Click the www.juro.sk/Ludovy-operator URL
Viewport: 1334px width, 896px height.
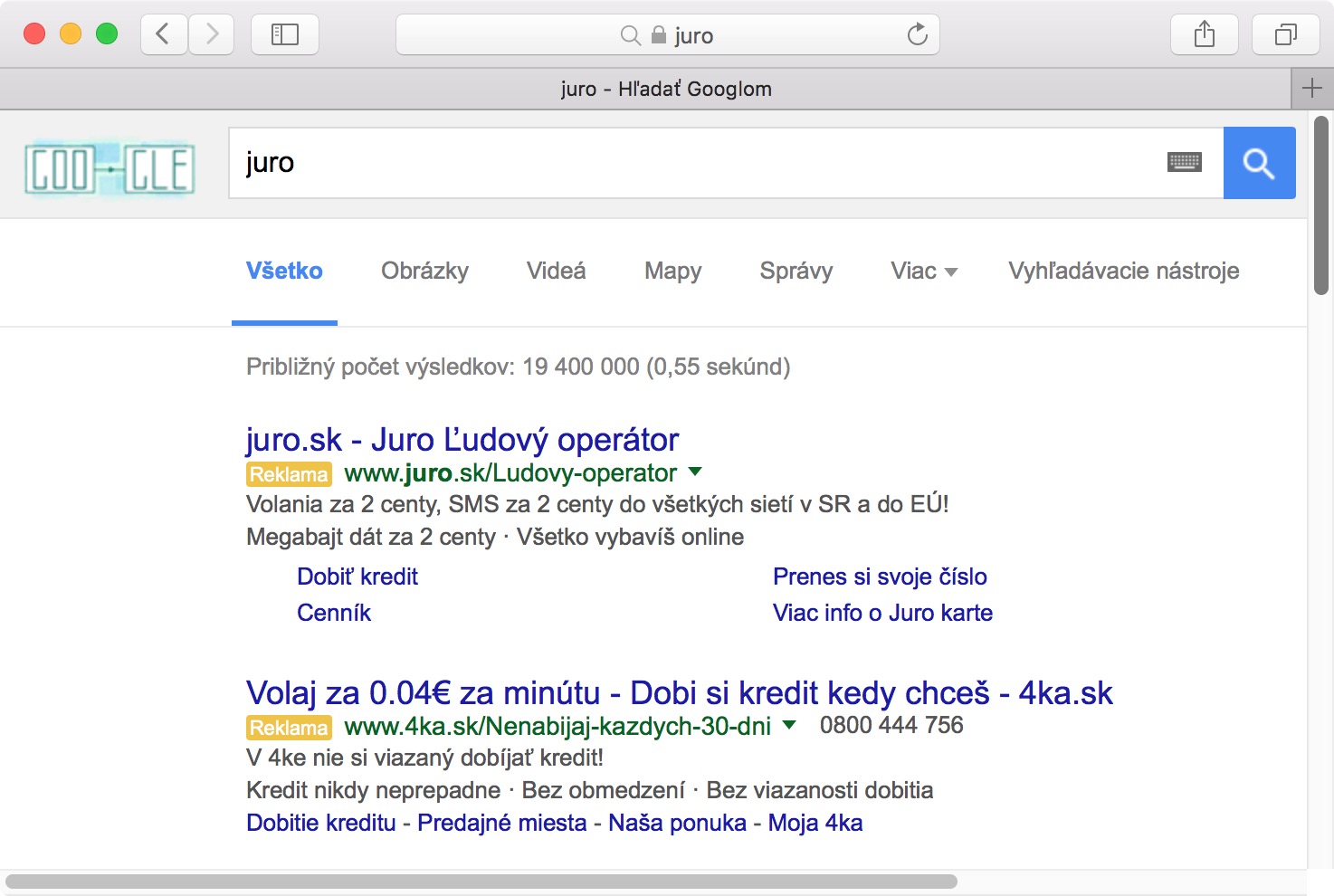[510, 473]
